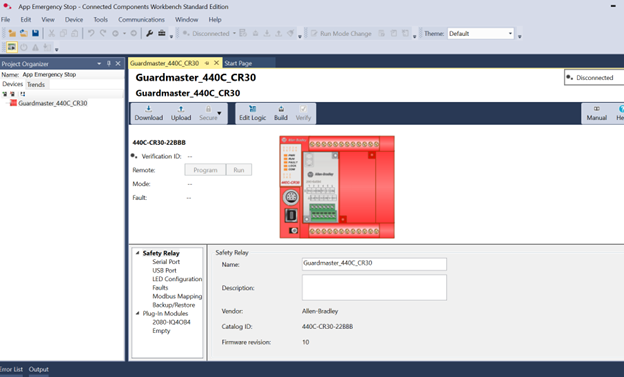
Task: Open the Device menu
Action: 74,20
